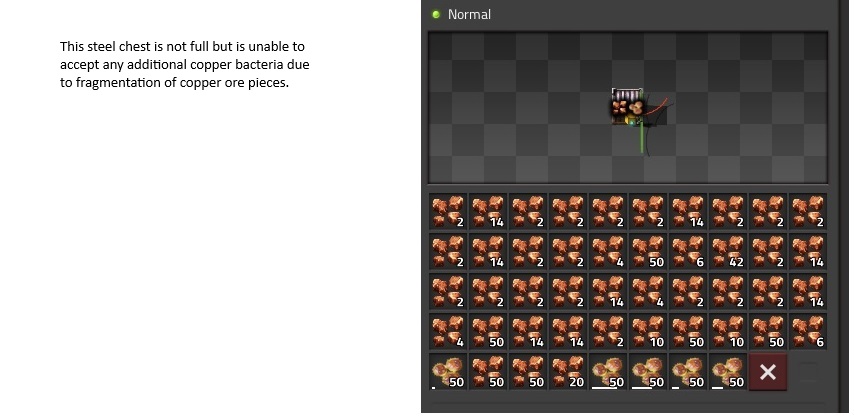
Task: Click the copper ore 50-stack right of first bacteria stack
Action: 487,372
